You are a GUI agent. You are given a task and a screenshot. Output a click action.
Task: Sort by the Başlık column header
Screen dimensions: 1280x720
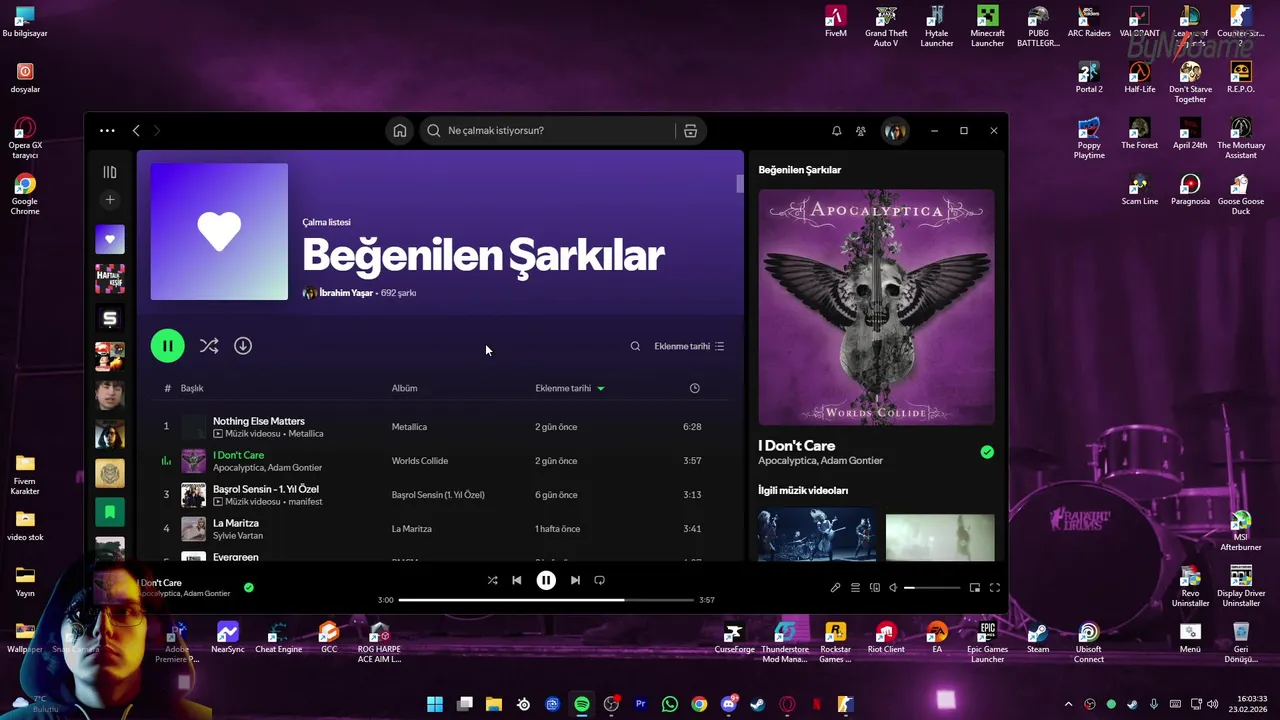pos(192,388)
